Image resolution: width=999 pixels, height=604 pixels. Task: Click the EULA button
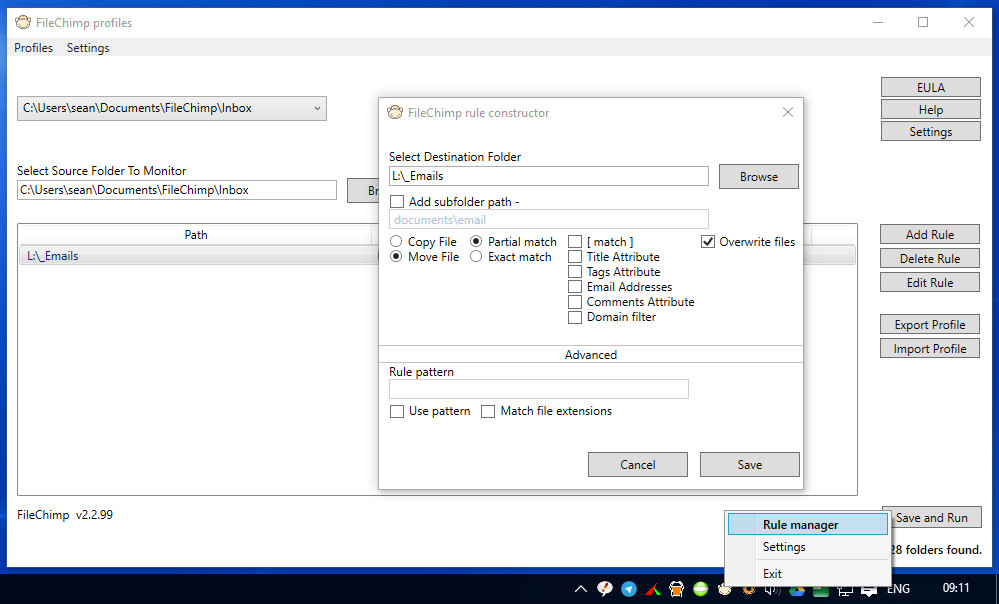(x=931, y=87)
